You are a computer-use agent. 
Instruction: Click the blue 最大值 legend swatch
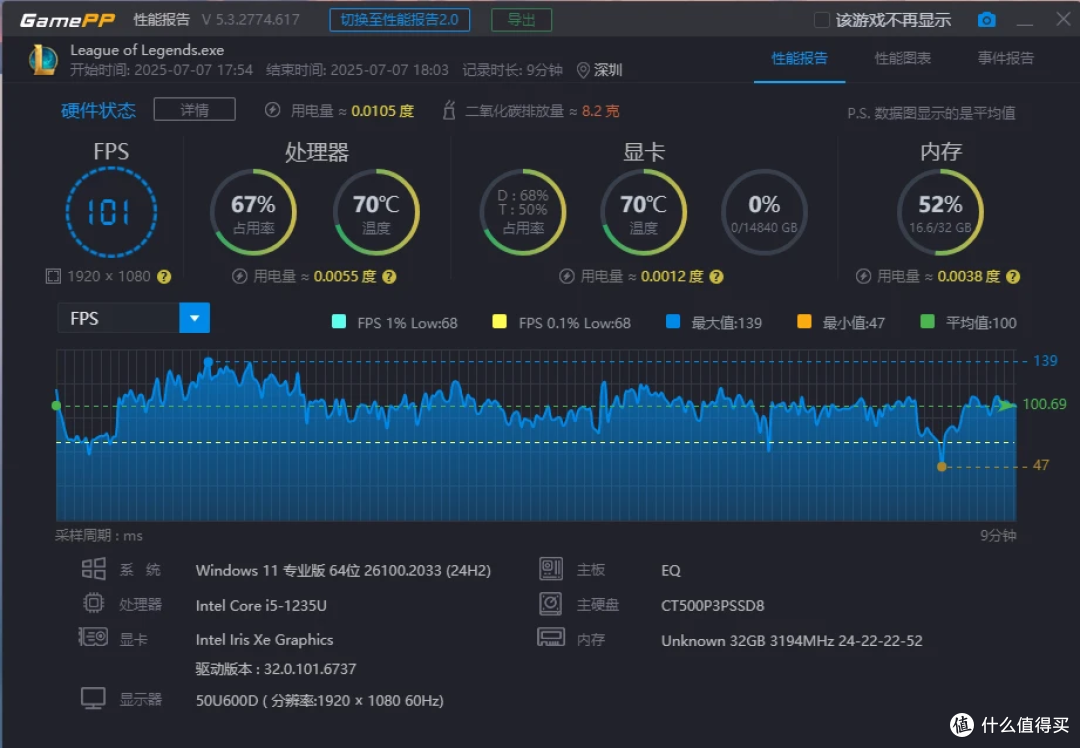pyautogui.click(x=673, y=322)
